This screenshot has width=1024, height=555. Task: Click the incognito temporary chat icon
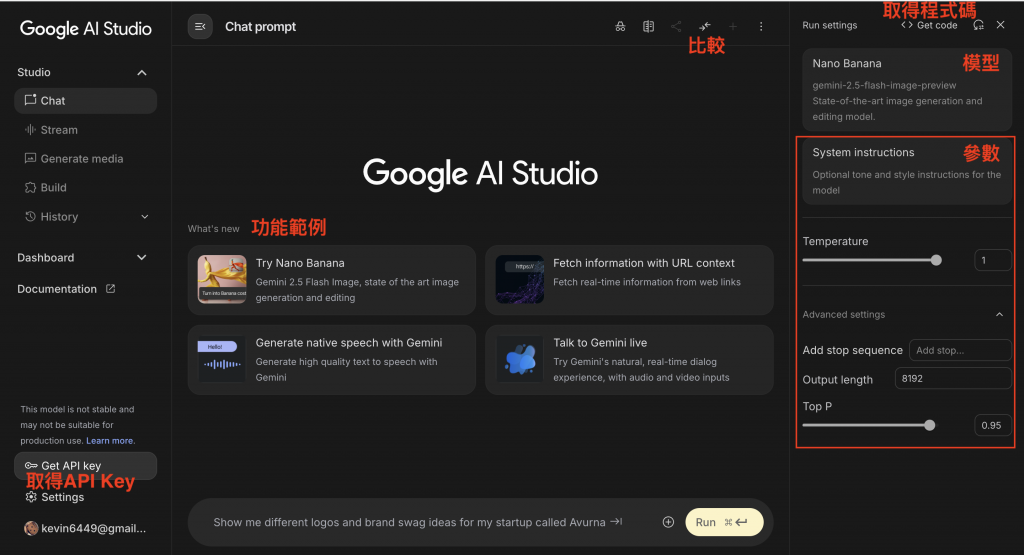pos(620,27)
